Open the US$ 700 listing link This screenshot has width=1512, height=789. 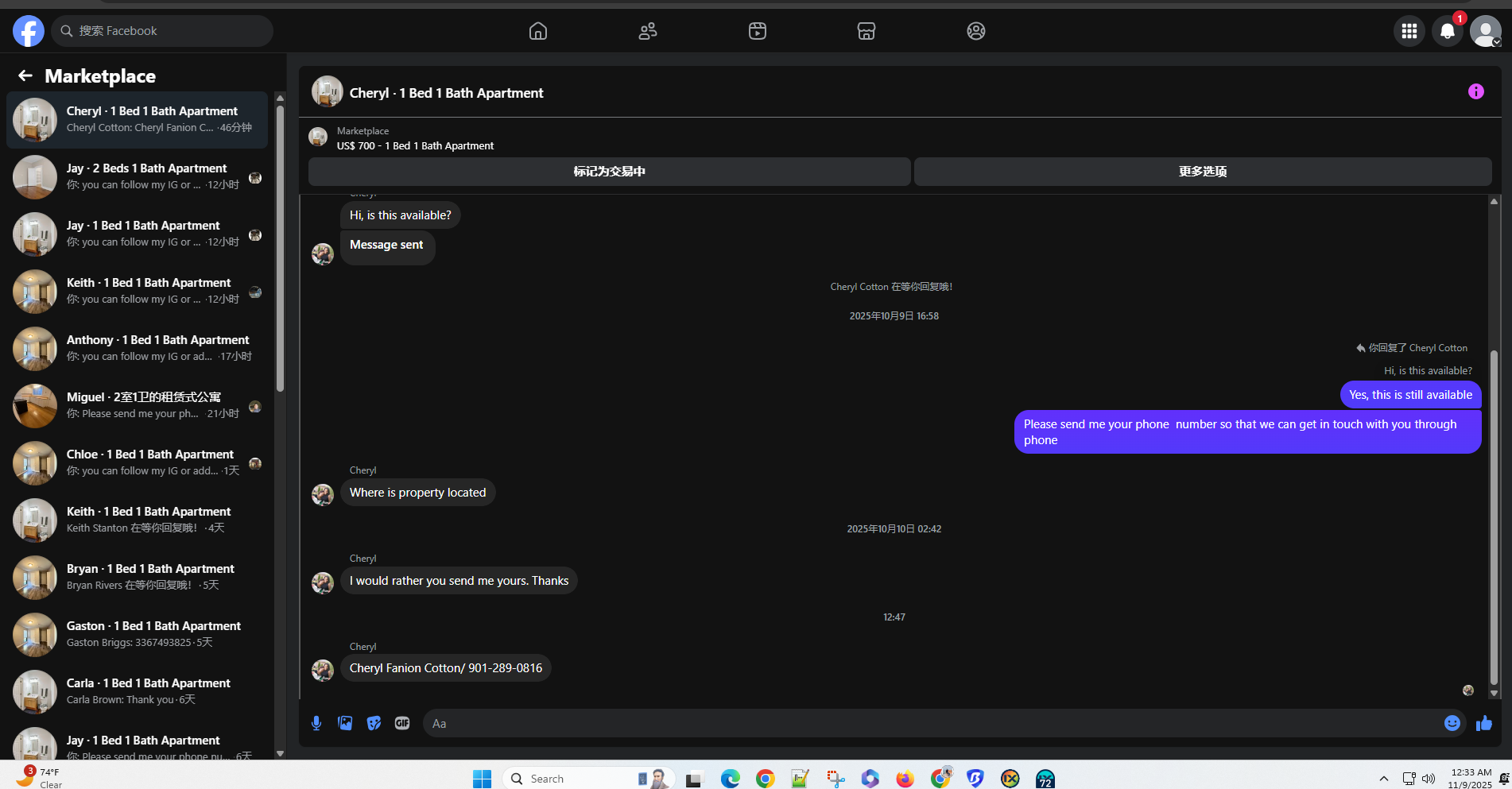point(415,146)
